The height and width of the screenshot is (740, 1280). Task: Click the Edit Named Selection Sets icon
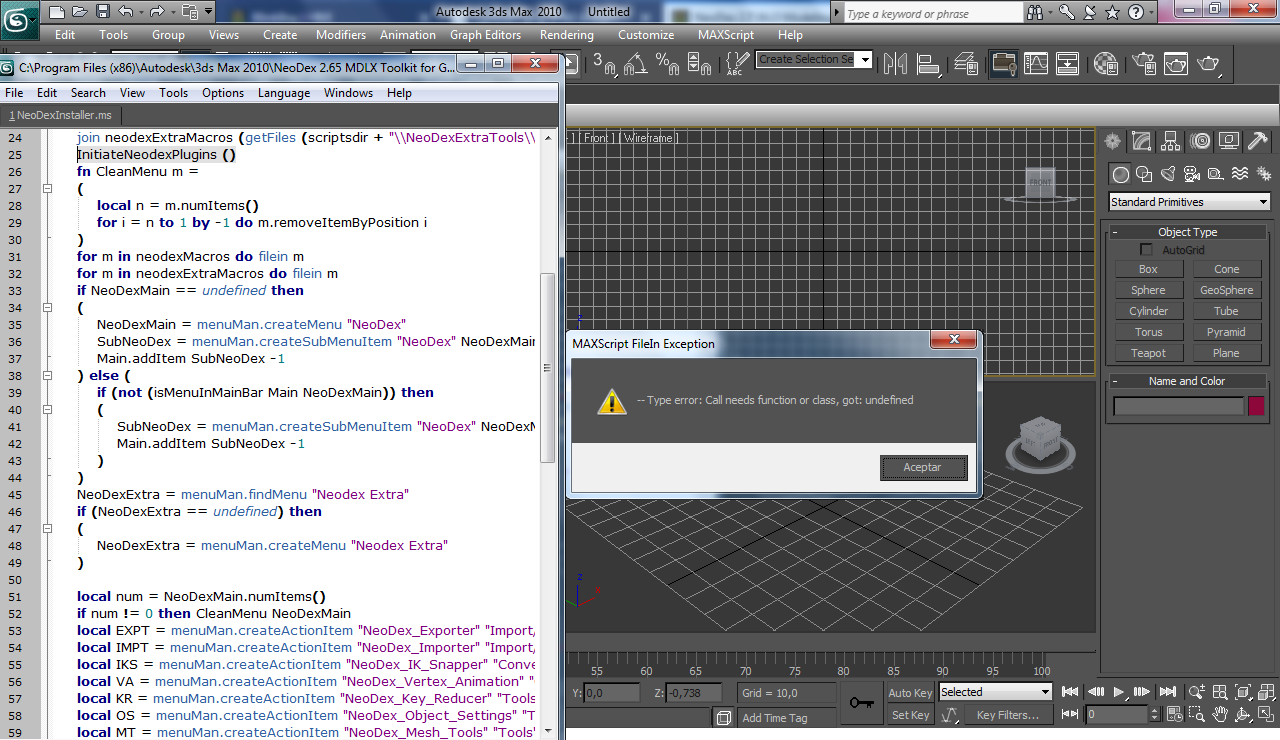[x=736, y=64]
